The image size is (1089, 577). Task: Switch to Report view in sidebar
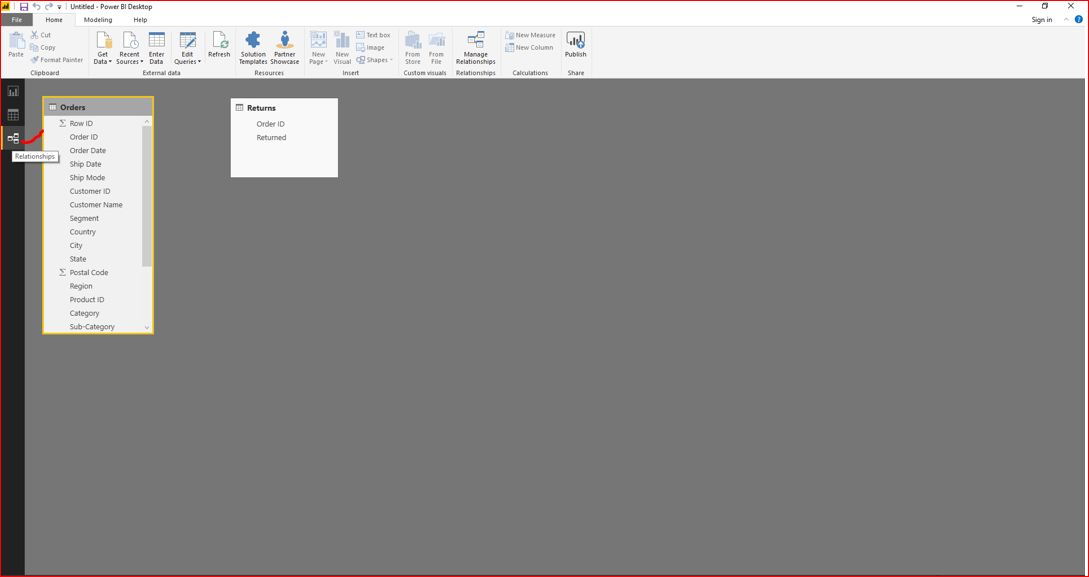point(13,91)
